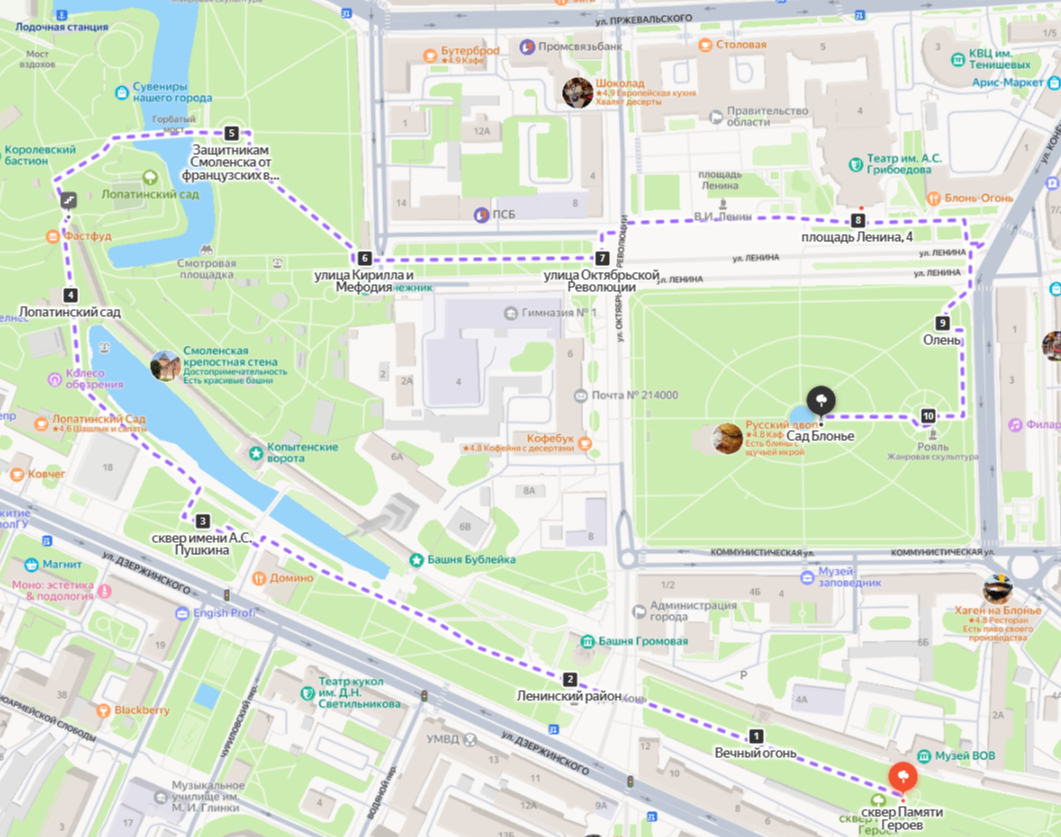1061x837 pixels.
Task: Click the Башня Громовая place label
Action: pos(643,641)
